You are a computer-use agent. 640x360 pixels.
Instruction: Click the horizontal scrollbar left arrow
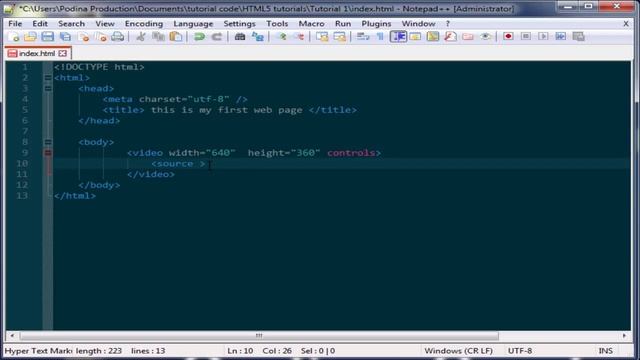coord(12,336)
